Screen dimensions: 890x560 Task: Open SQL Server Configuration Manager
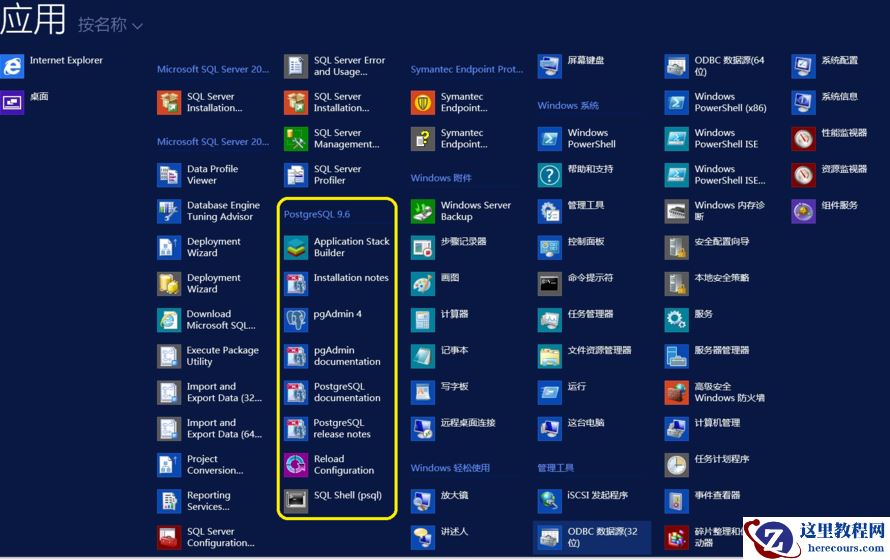pyautogui.click(x=206, y=538)
